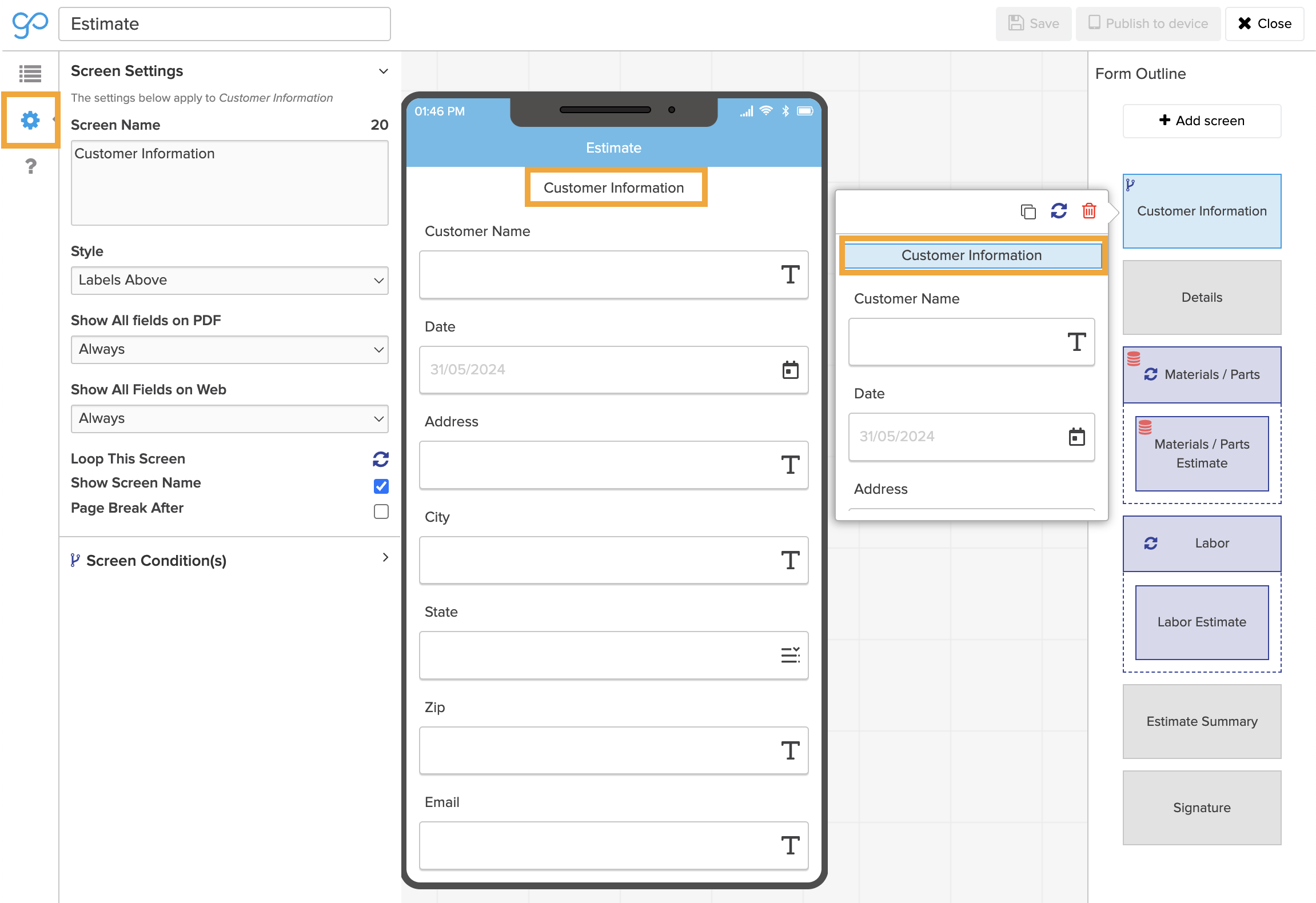Click calendar icon in phone Date field
This screenshot has height=903, width=1316.
(x=790, y=370)
